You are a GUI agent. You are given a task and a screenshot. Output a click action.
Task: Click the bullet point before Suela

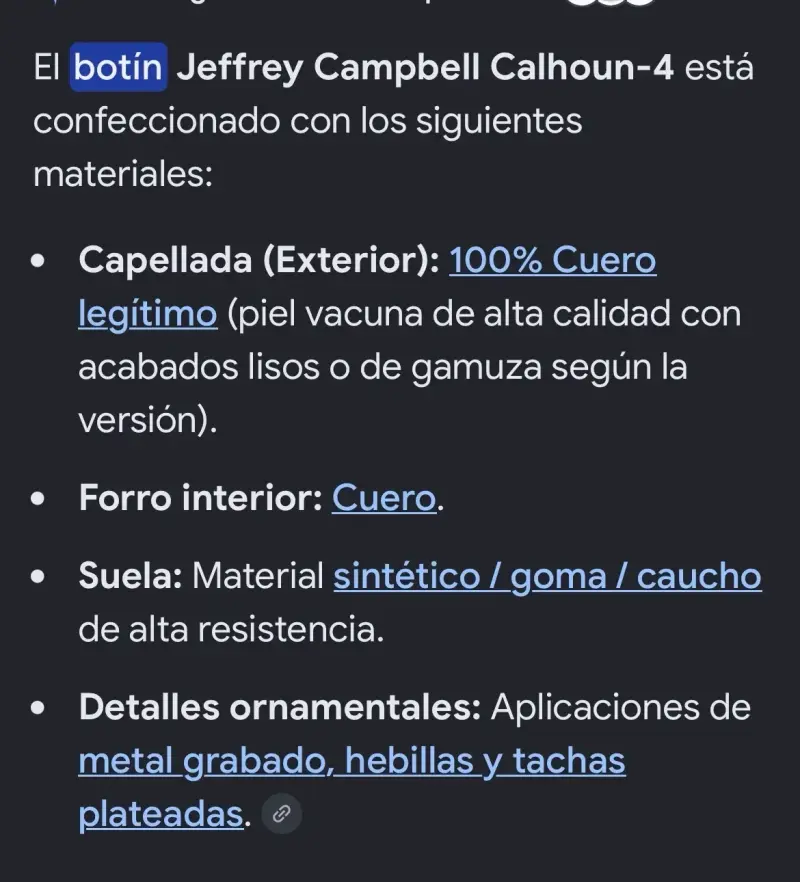38,577
